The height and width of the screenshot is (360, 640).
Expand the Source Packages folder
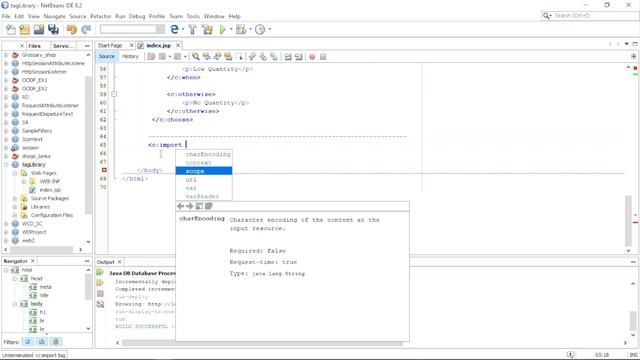pos(15,198)
